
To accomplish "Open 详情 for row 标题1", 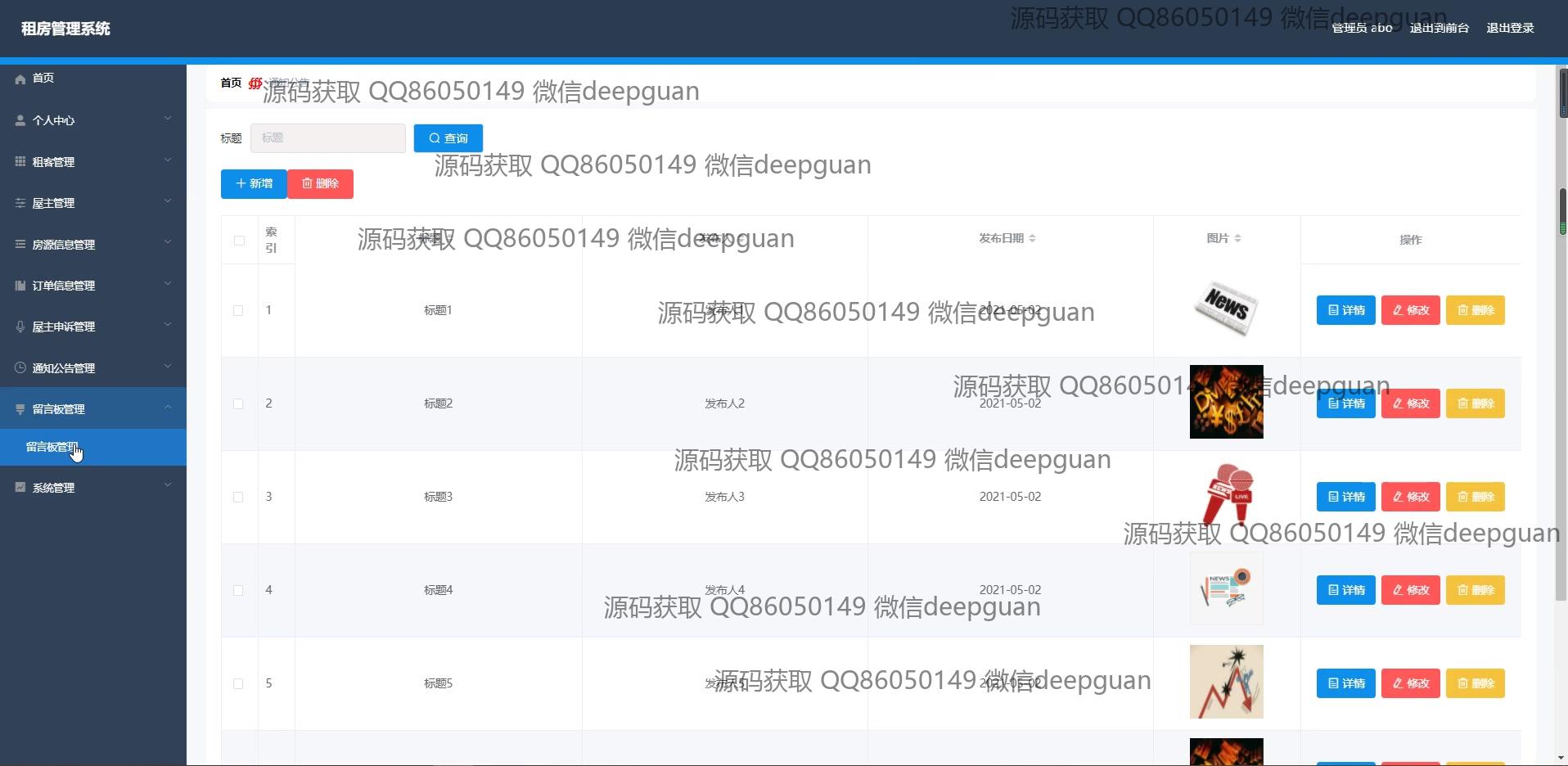I will point(1345,310).
